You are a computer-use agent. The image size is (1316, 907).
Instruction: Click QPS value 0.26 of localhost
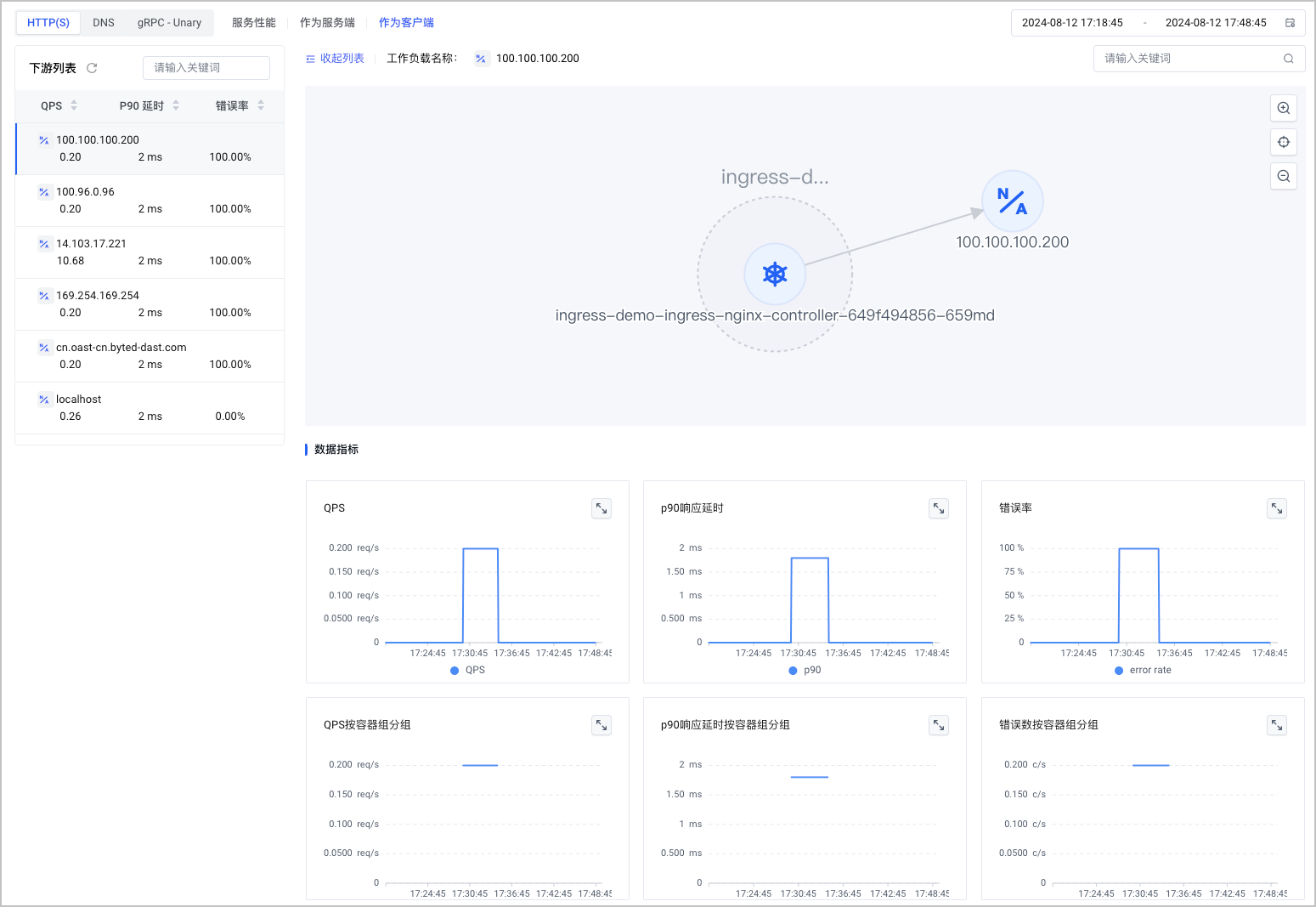[x=71, y=417]
